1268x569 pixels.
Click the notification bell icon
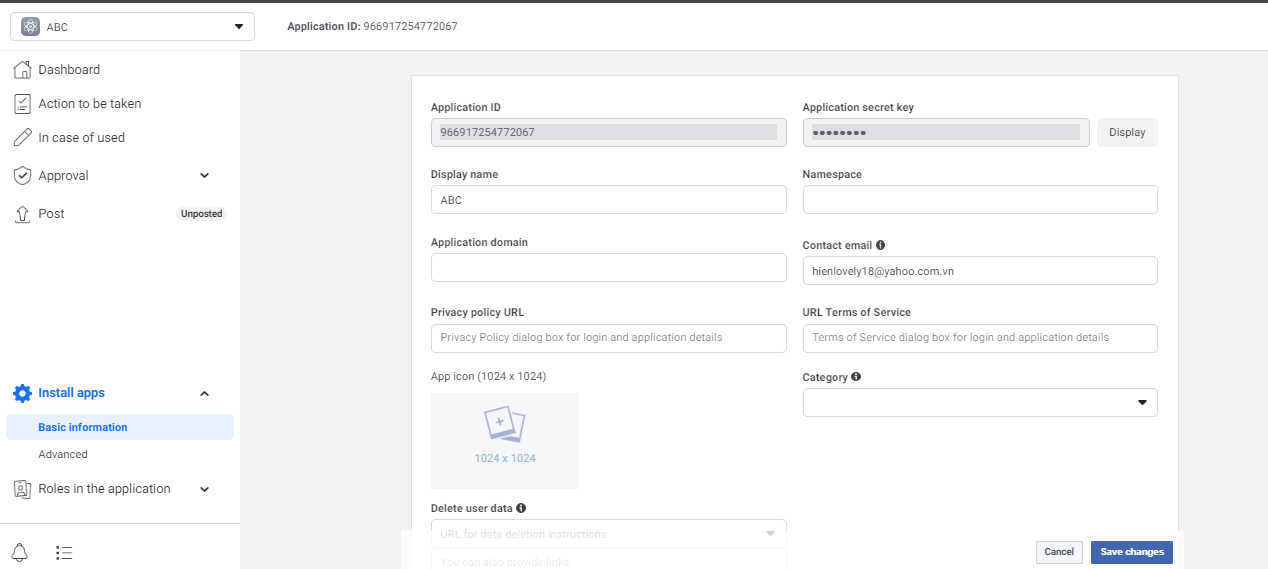click(20, 552)
